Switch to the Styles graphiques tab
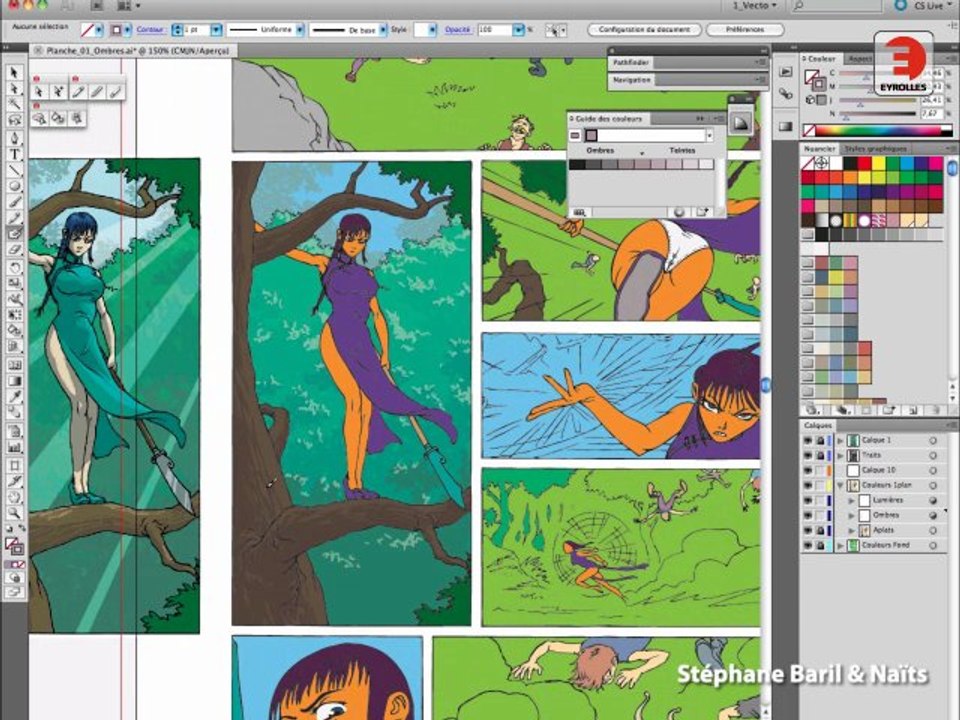Viewport: 960px width, 720px height. coord(875,149)
